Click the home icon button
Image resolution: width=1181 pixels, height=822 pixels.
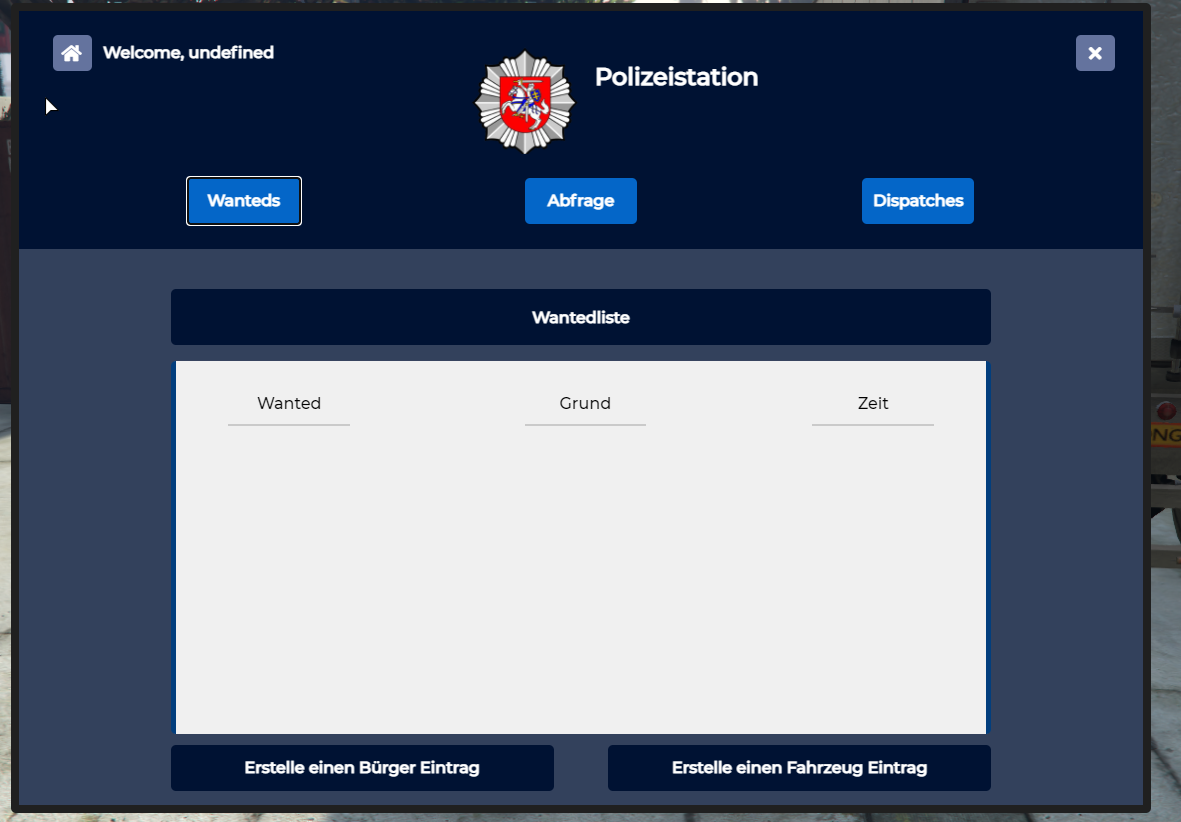pyautogui.click(x=72, y=53)
